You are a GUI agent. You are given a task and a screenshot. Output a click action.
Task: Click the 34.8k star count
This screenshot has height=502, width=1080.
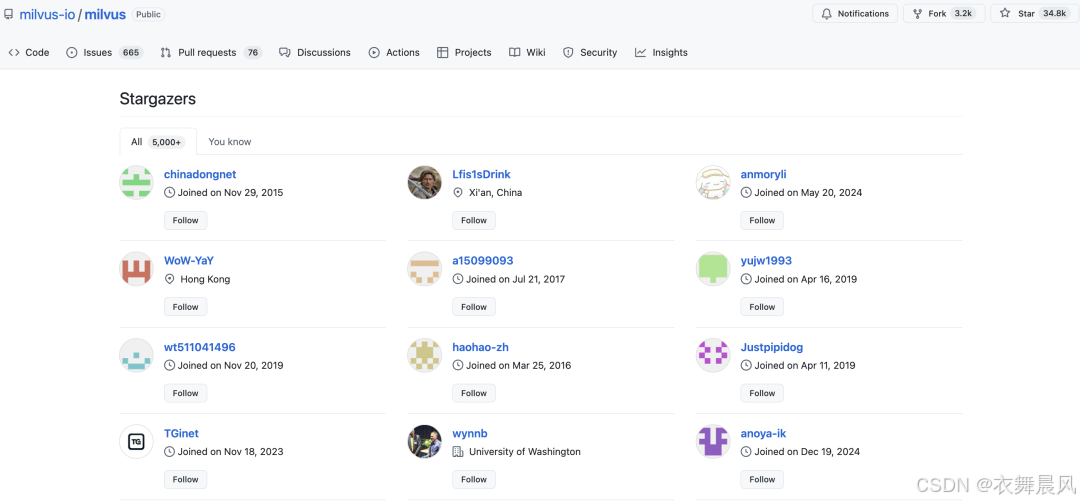(1054, 13)
